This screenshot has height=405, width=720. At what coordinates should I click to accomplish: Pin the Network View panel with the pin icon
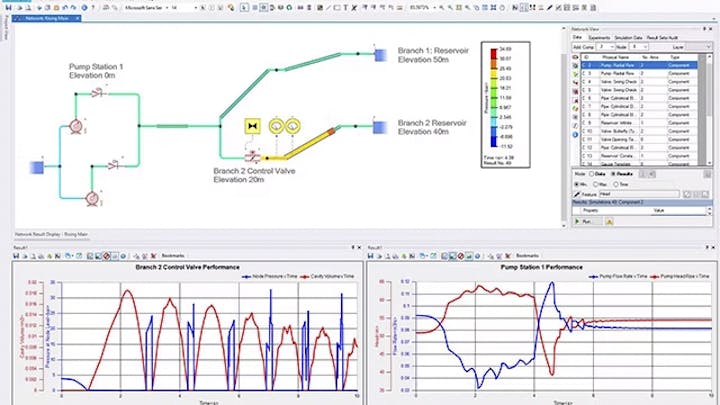(x=705, y=29)
